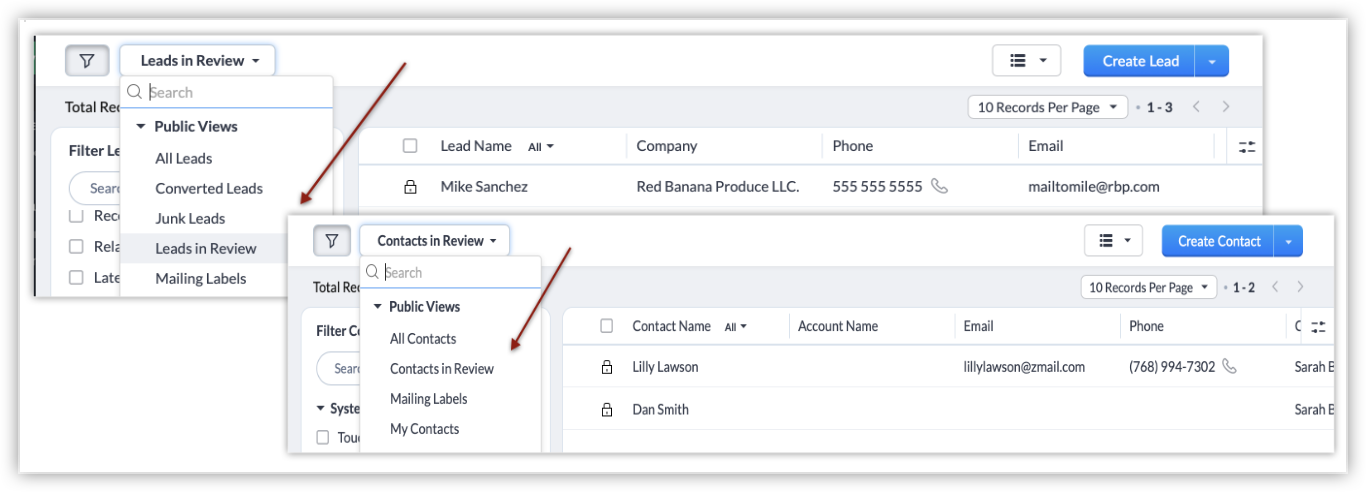The image size is (1366, 492).
Task: Change 10 Records Per Page in Leads window
Action: click(x=1048, y=107)
